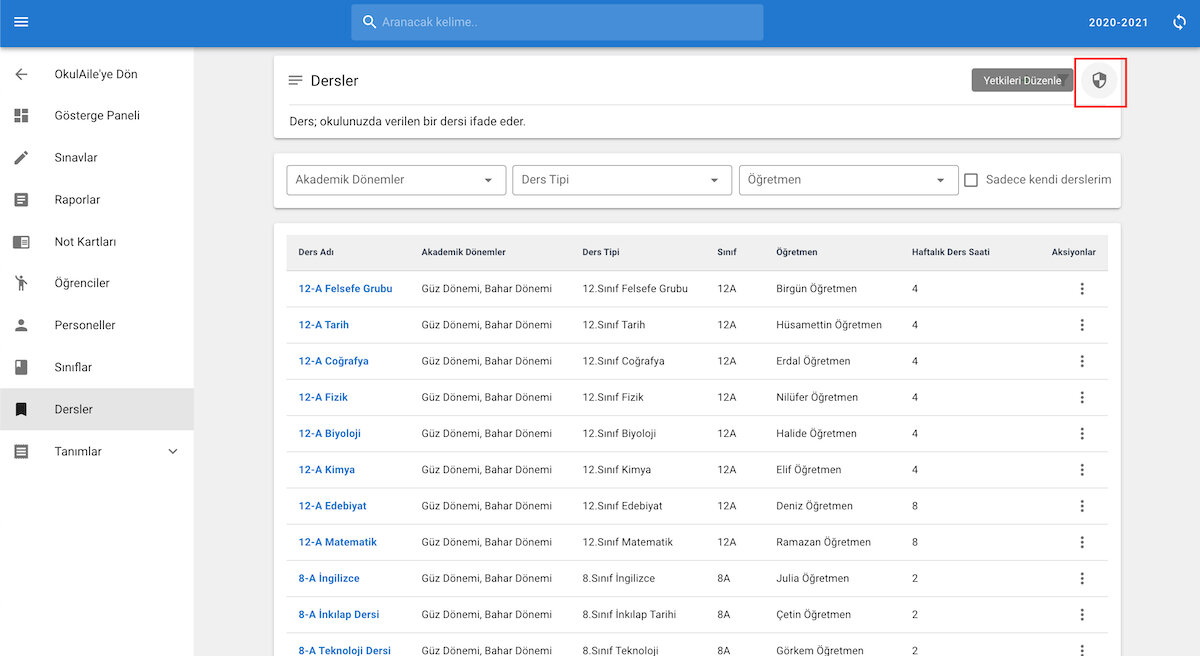
Task: Open the 8-A İnkılap Dersi course link
Action: (x=339, y=614)
